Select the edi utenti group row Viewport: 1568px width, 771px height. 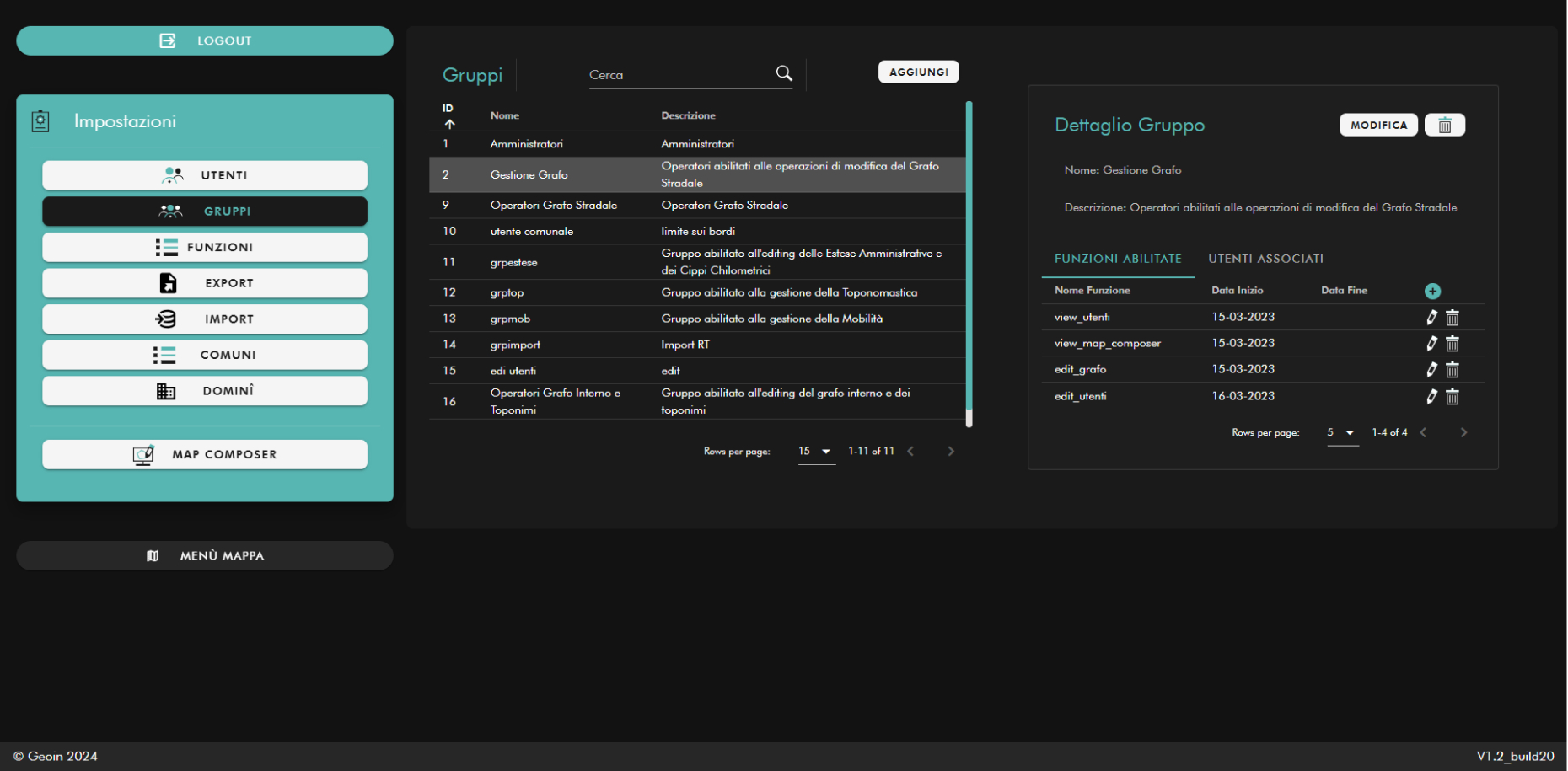pos(697,371)
